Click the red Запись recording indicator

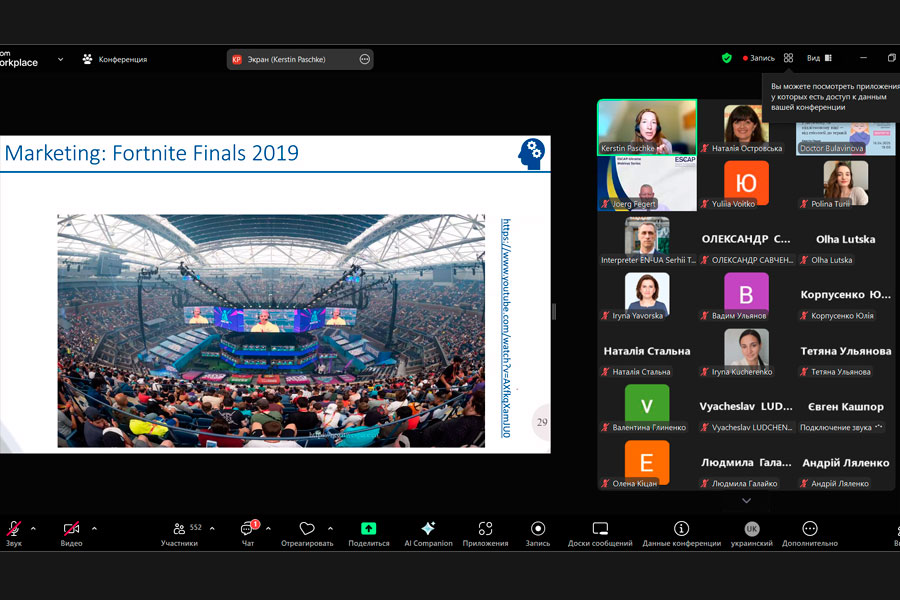point(759,58)
